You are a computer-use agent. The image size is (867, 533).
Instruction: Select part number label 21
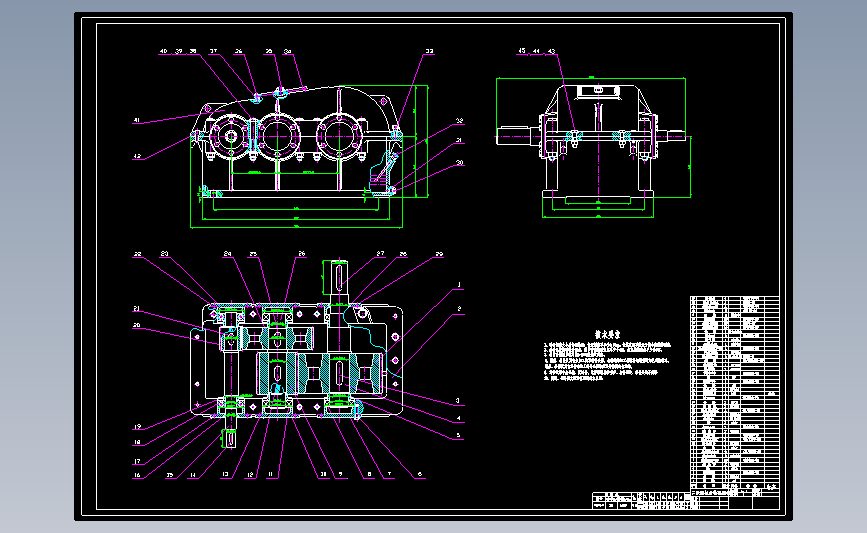click(137, 309)
